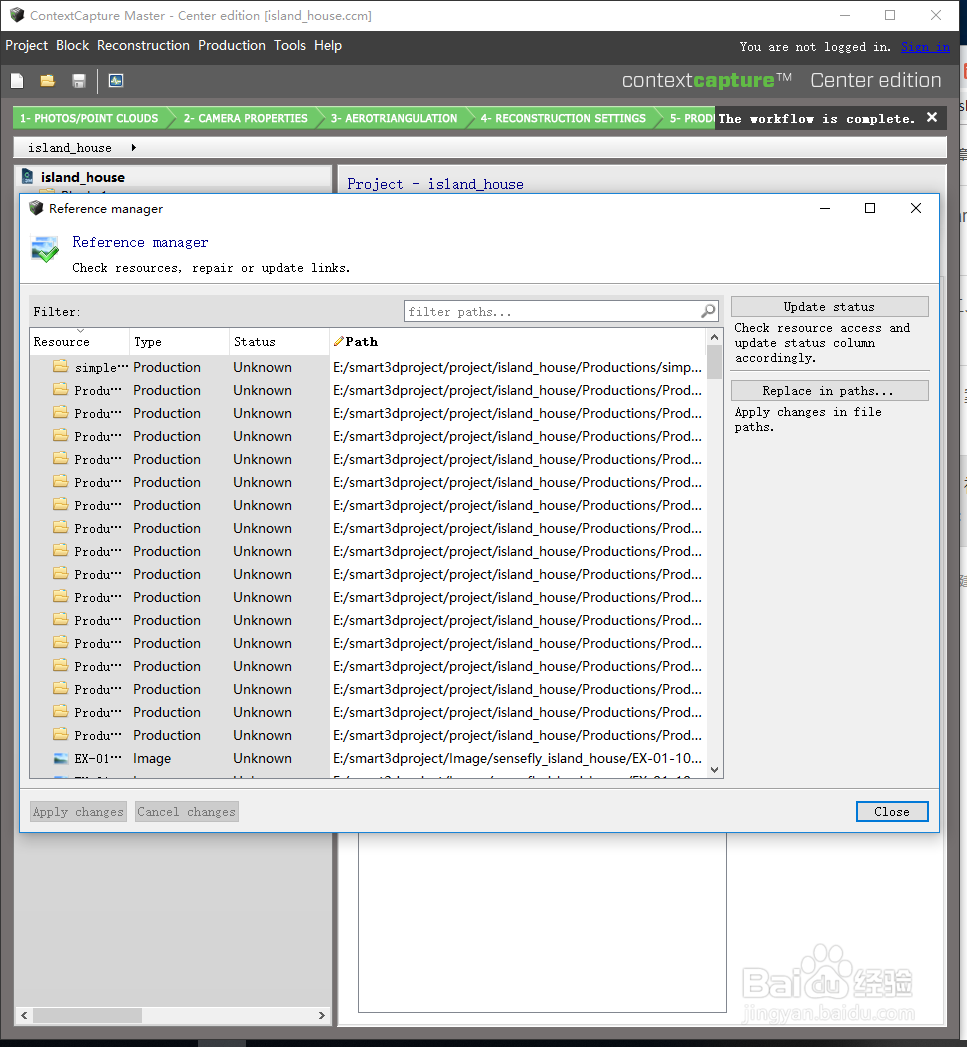967x1047 pixels.
Task: Select the island_house breadcrumb label
Action: coord(69,148)
